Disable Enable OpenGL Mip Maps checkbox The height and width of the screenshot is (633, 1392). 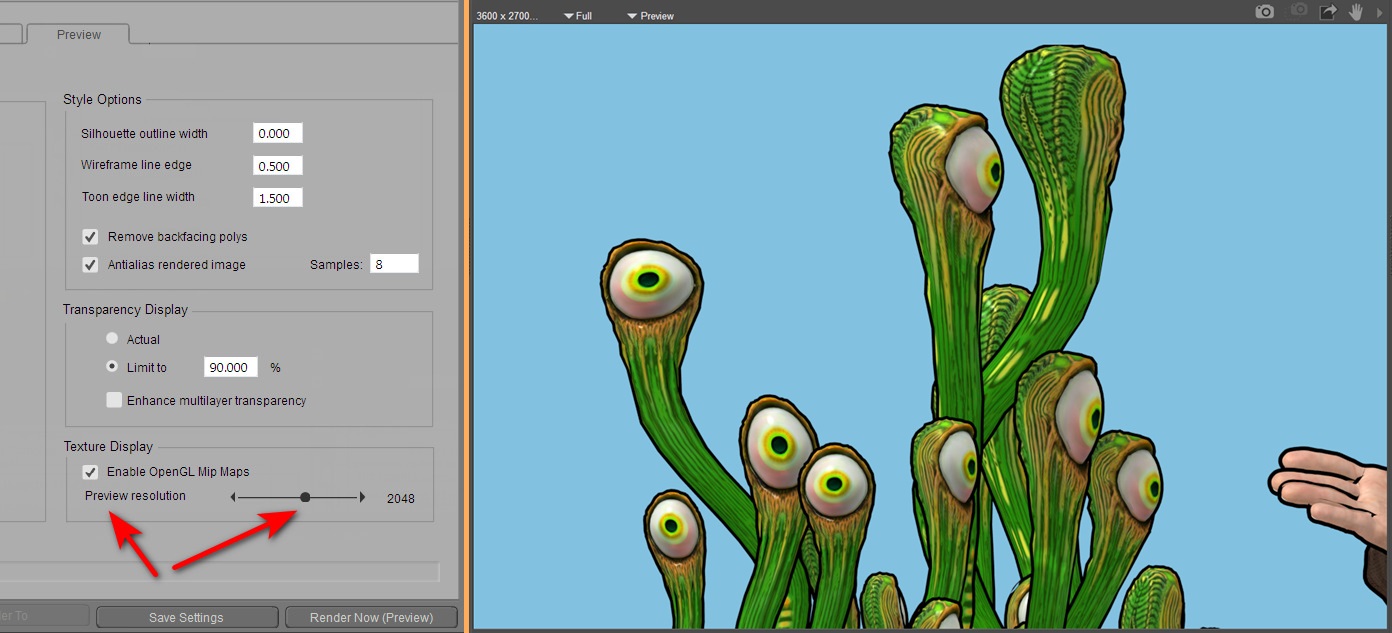pyautogui.click(x=90, y=472)
